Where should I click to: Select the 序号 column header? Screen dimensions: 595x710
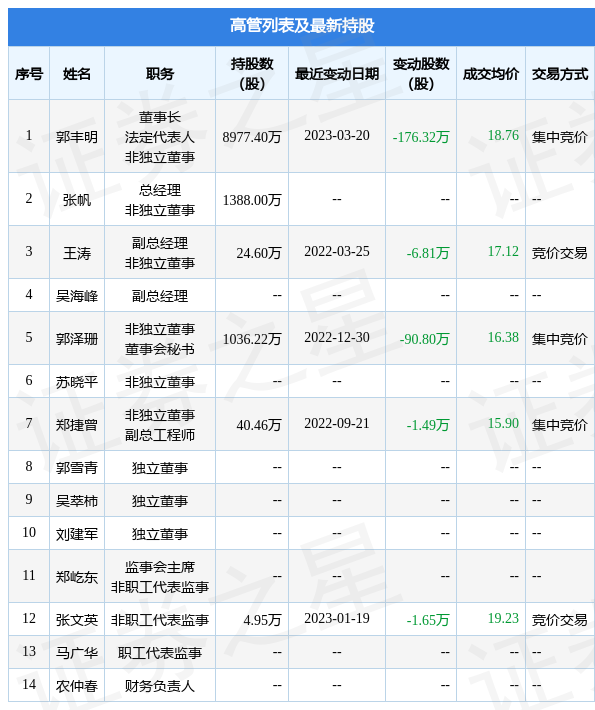click(29, 74)
